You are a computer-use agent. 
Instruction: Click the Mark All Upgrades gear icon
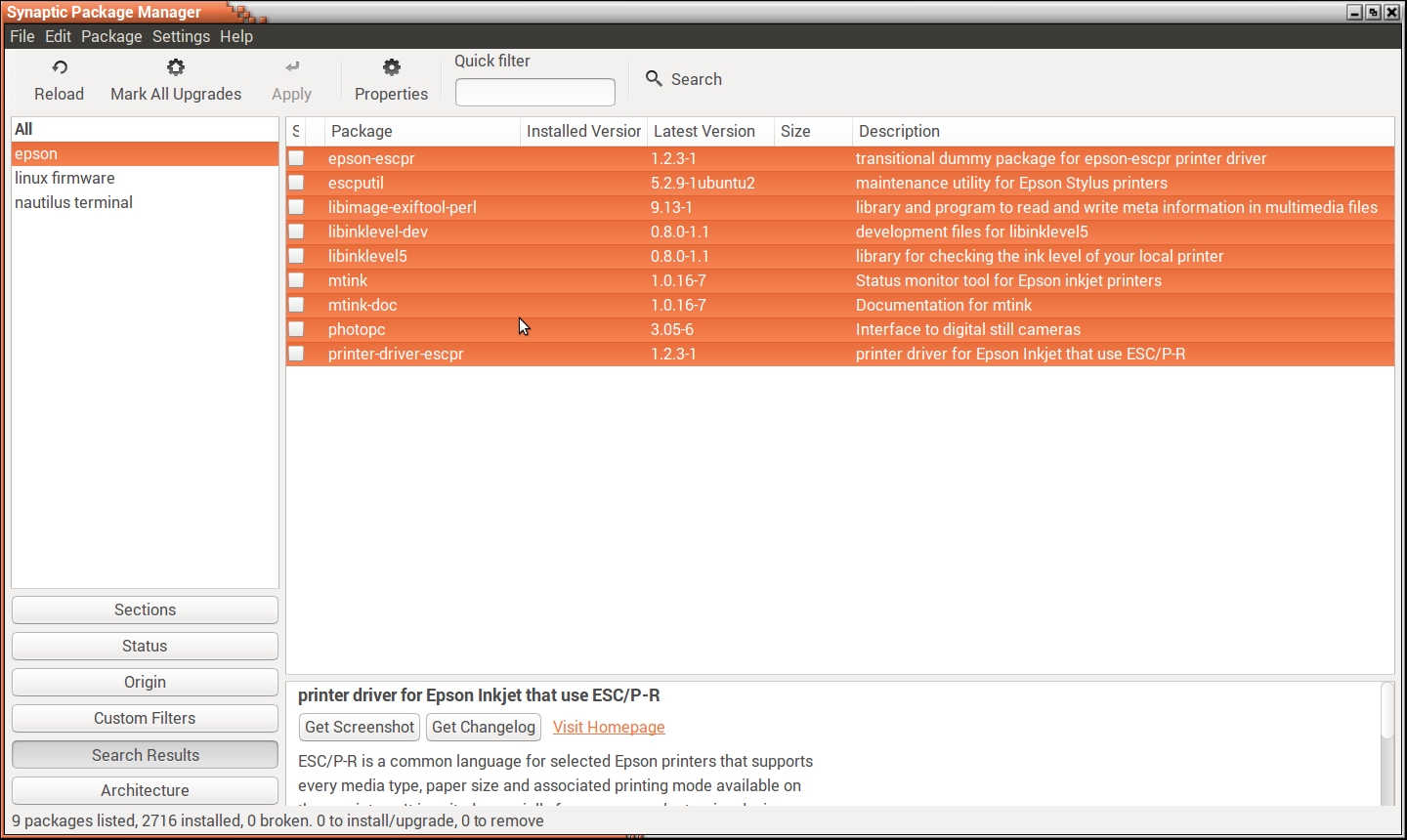tap(176, 67)
